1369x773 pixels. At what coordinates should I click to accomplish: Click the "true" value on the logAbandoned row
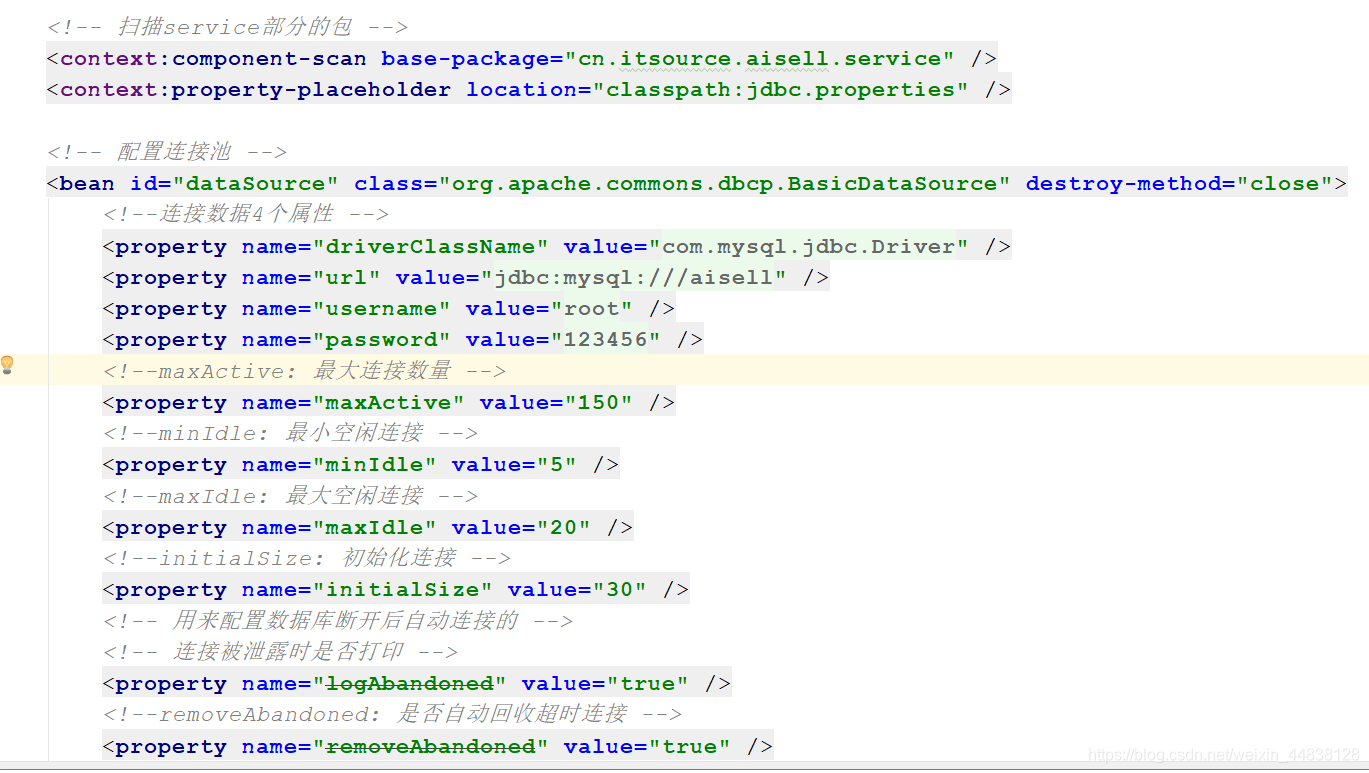click(x=648, y=684)
